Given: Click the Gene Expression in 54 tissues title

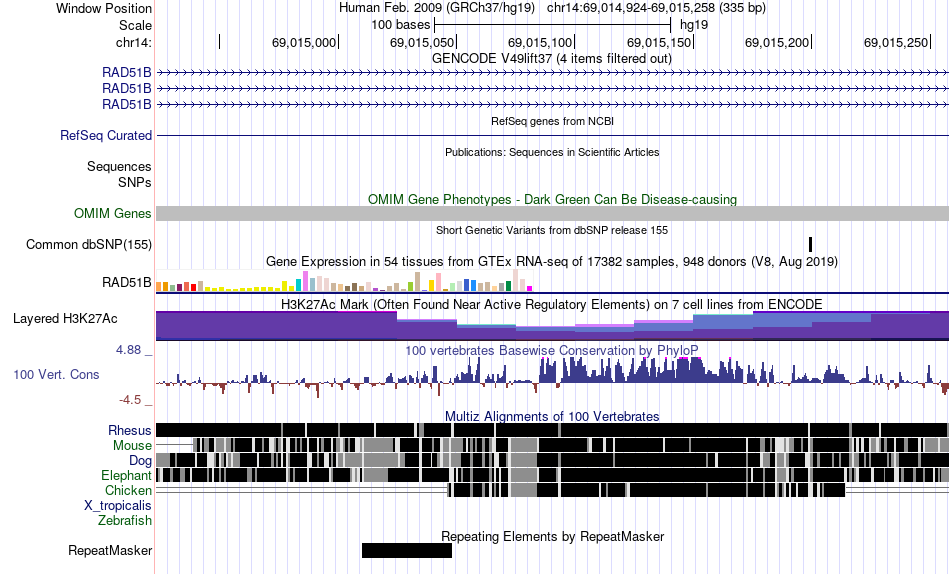Looking at the screenshot, I should click(x=552, y=262).
